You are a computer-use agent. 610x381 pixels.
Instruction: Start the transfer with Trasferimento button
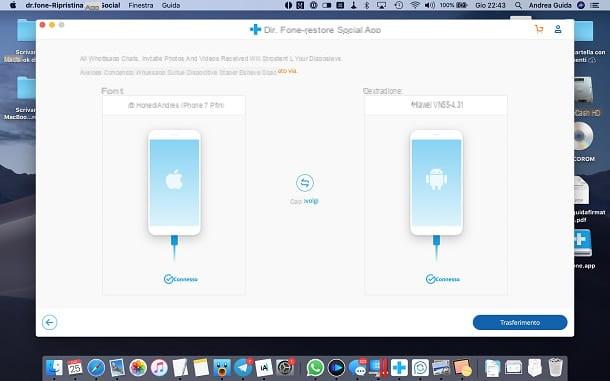(x=520, y=323)
